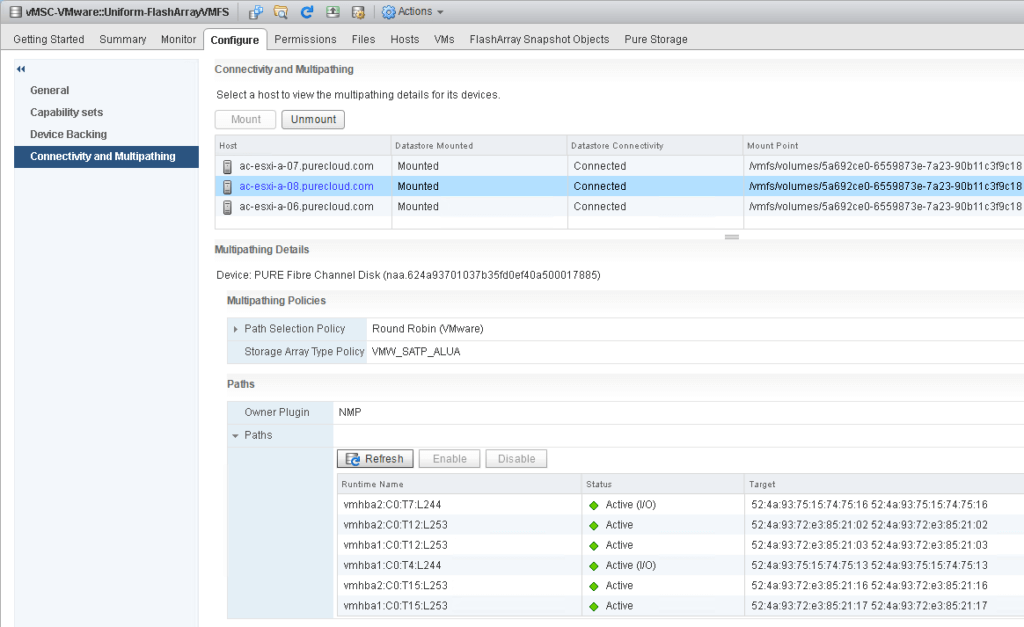Select General in the sidebar
The image size is (1024, 627).
click(50, 90)
